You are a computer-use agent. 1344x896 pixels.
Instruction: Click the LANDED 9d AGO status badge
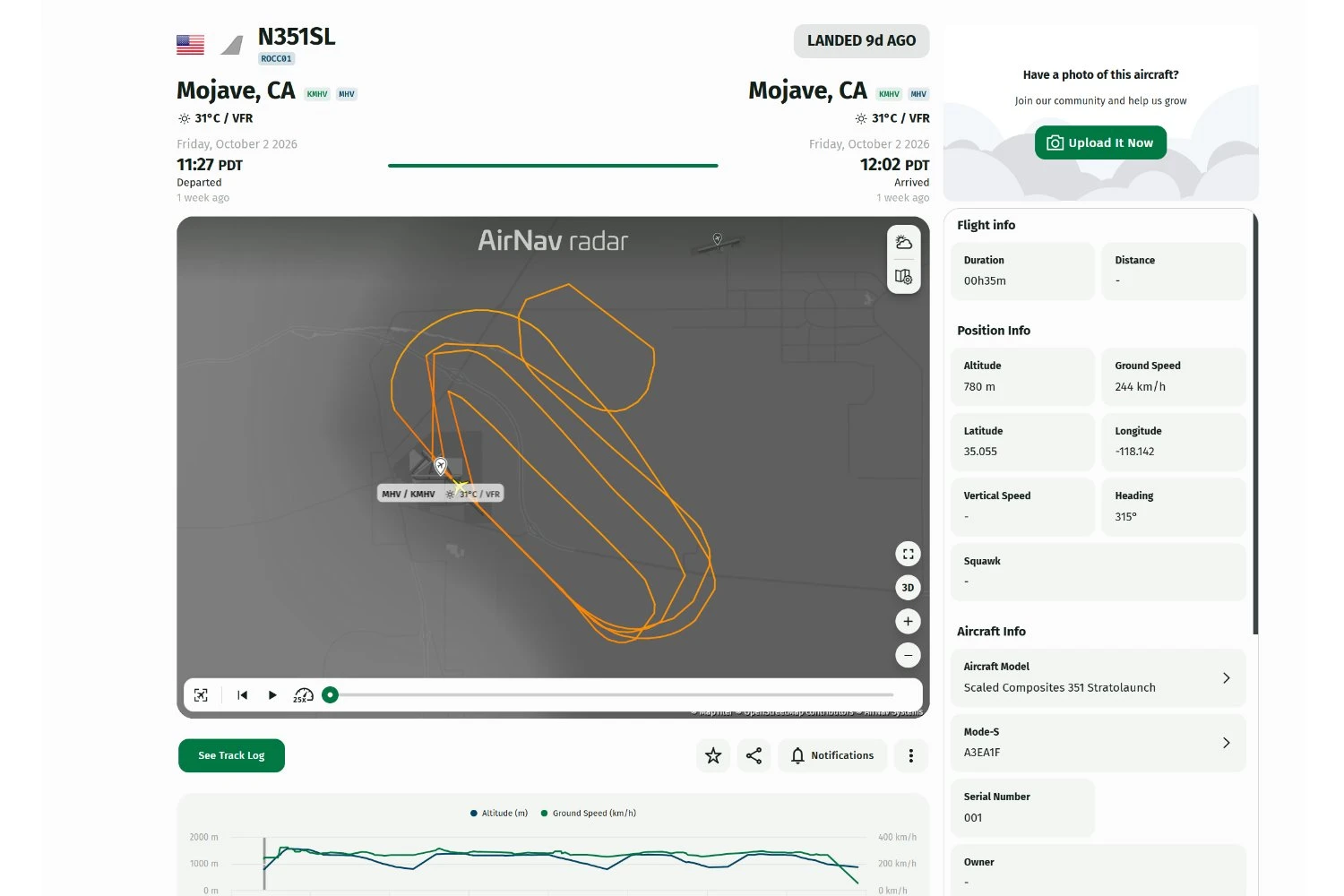click(861, 41)
